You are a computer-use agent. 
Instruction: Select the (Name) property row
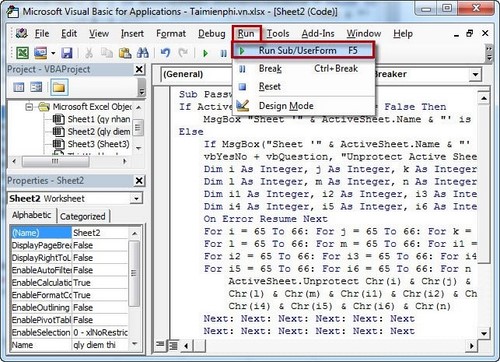(70, 233)
